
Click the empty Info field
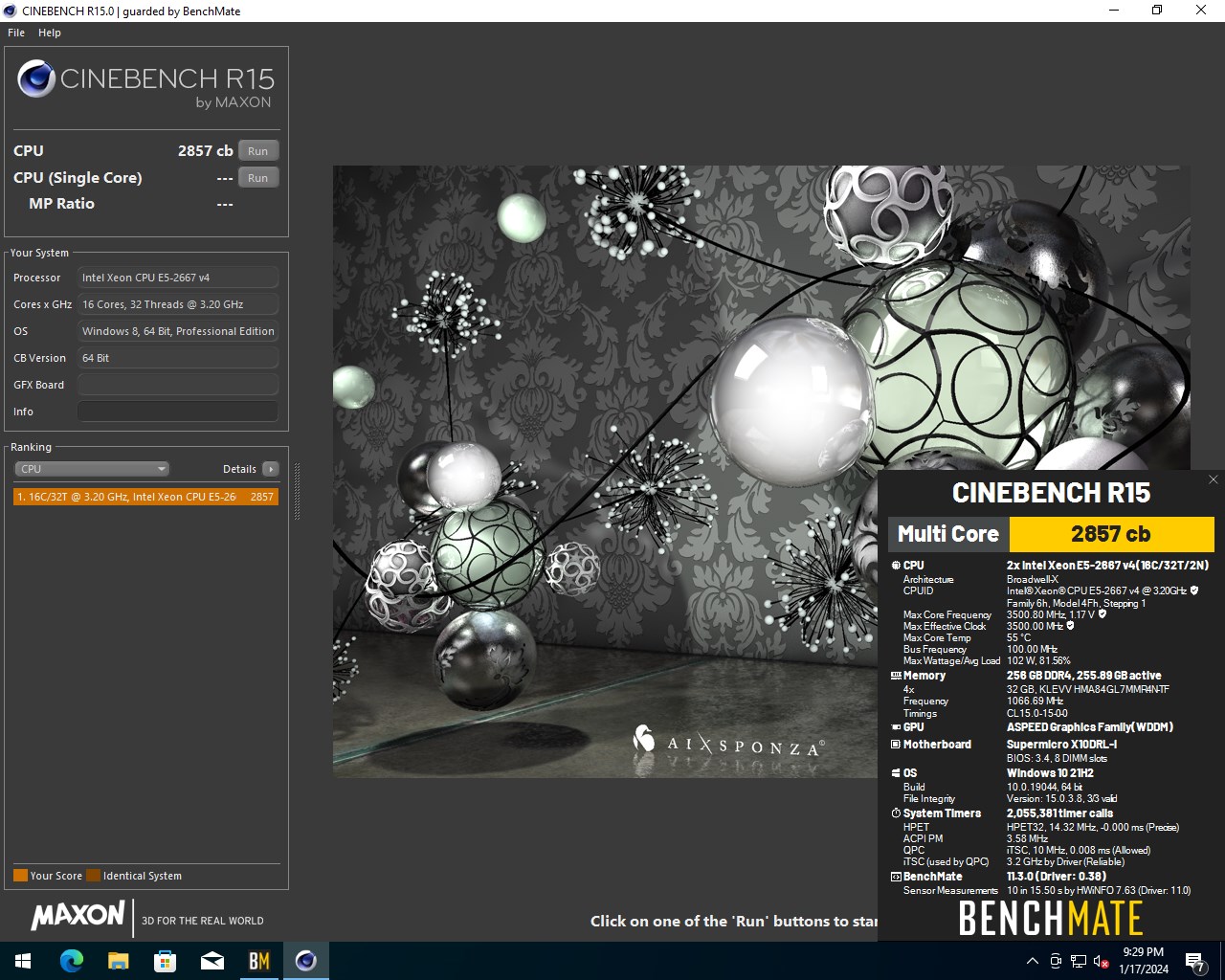pos(178,412)
